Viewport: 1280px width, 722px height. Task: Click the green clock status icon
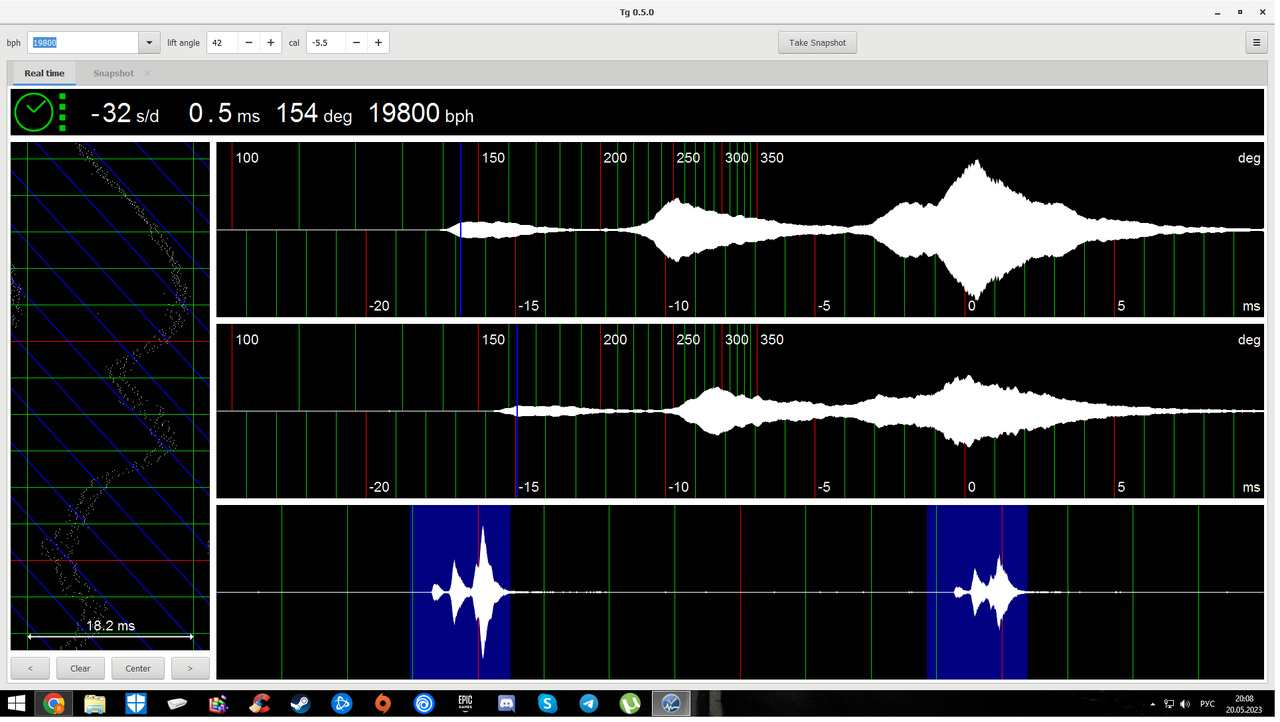click(x=34, y=113)
